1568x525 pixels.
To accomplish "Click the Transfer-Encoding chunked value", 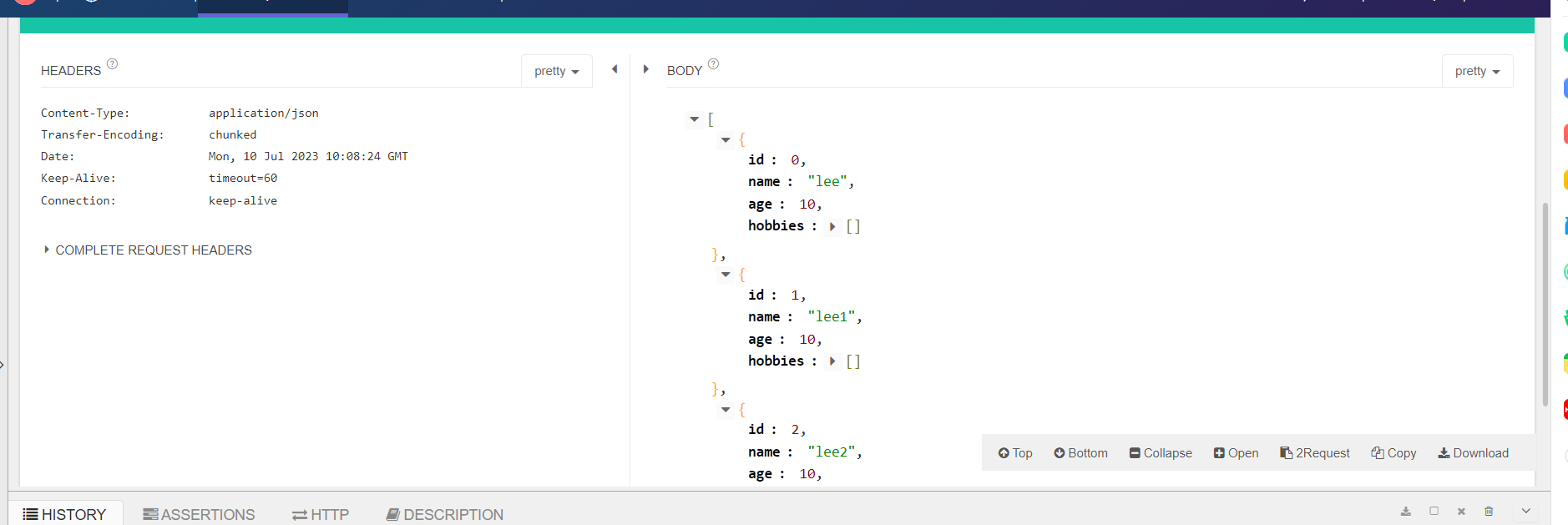I will coord(233,134).
